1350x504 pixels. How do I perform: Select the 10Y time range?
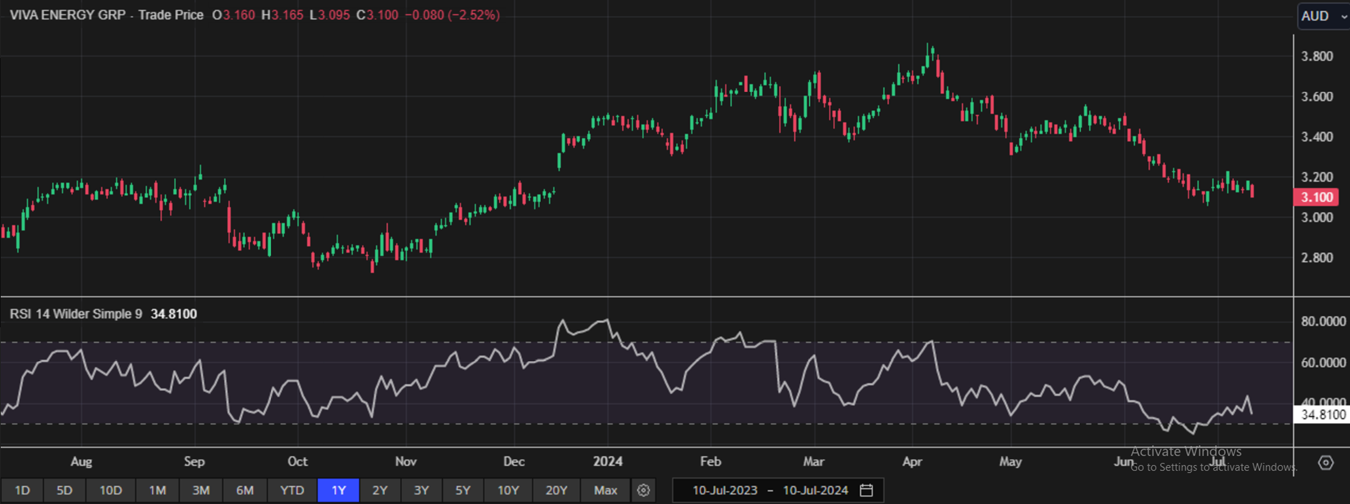tap(508, 490)
